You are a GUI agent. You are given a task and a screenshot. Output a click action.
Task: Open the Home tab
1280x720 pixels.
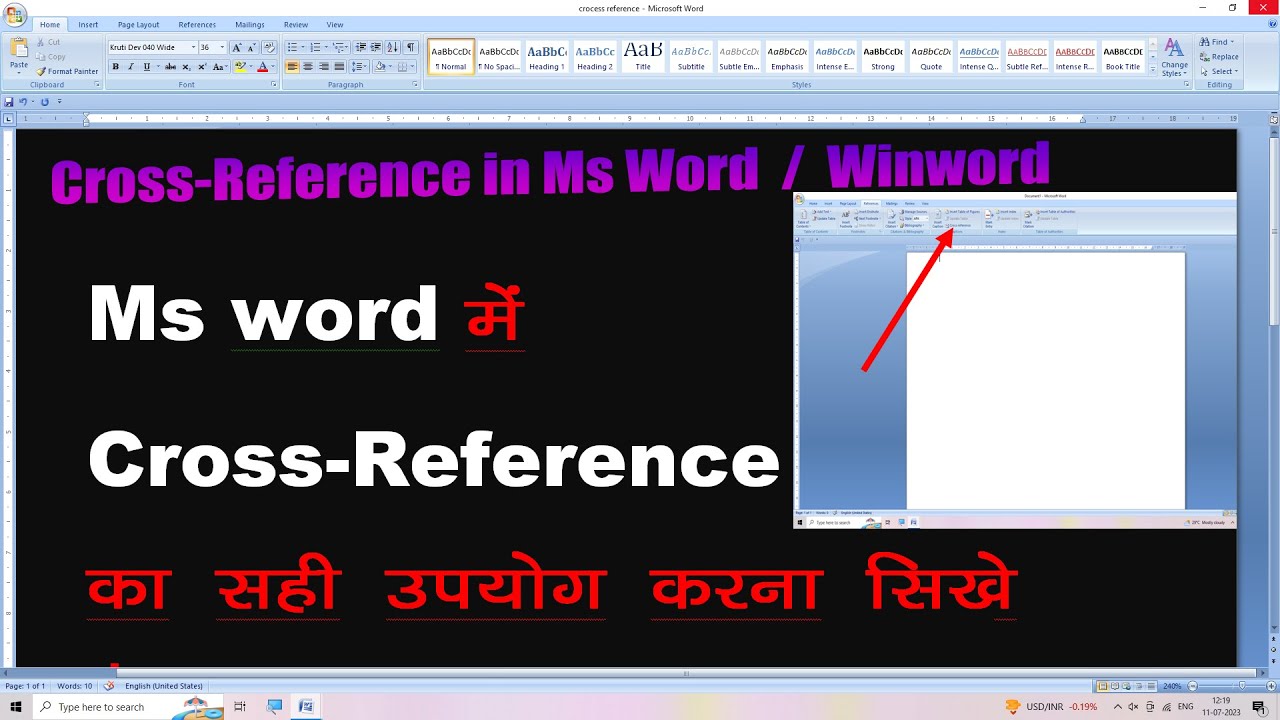pos(50,24)
